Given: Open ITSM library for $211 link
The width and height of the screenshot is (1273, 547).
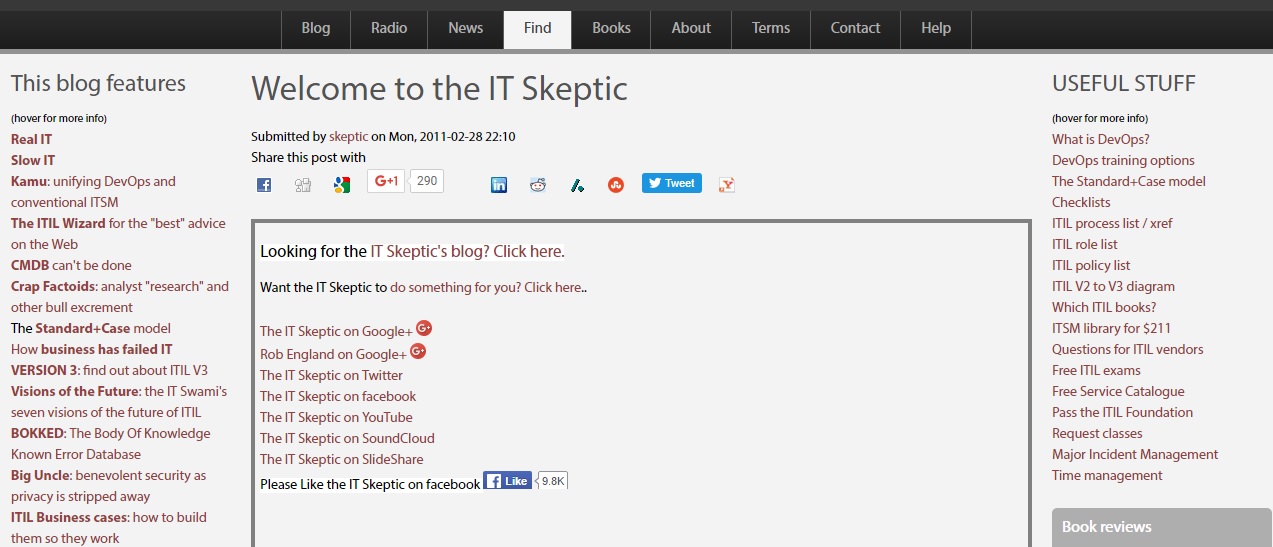Looking at the screenshot, I should coord(1111,328).
